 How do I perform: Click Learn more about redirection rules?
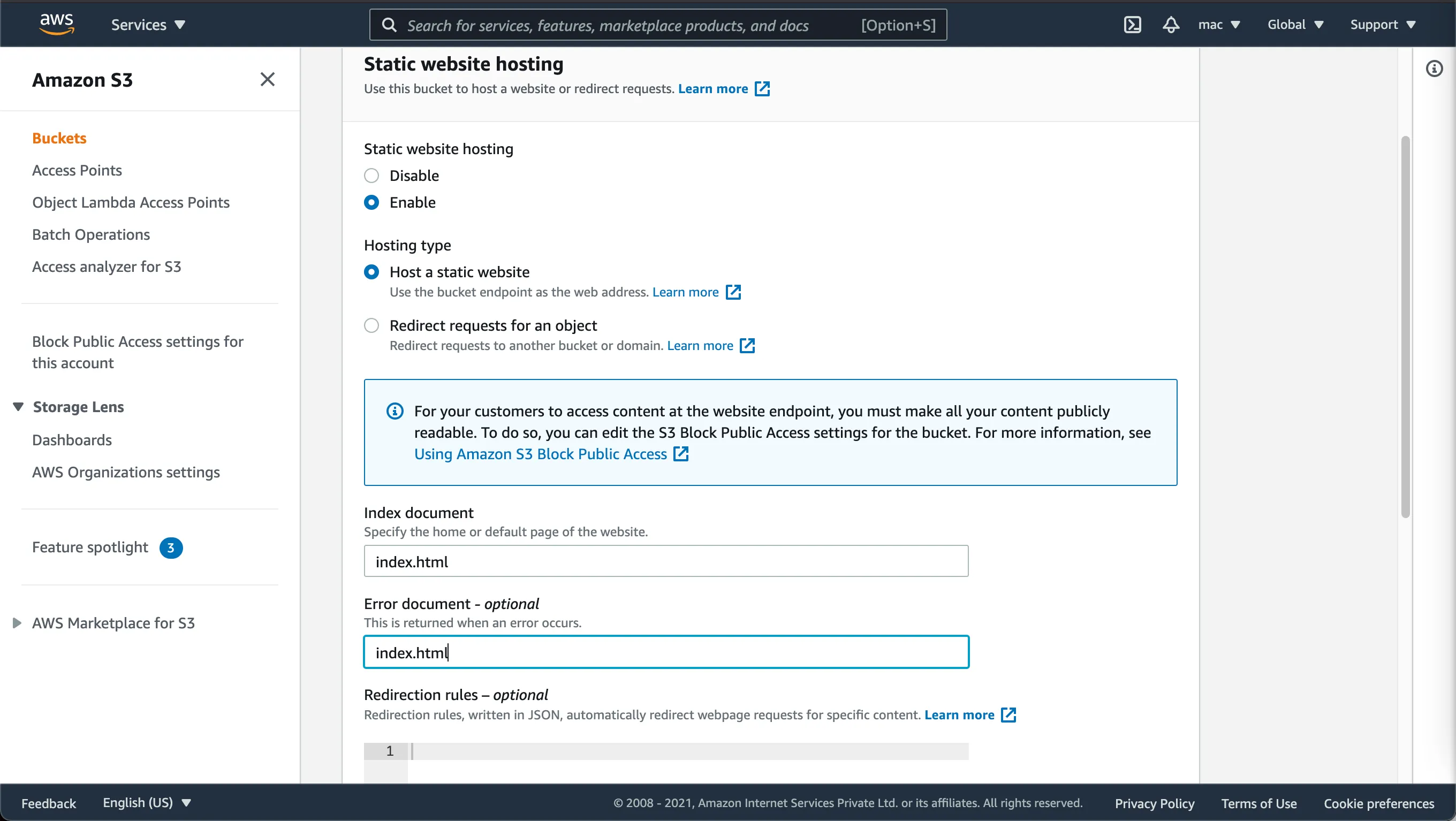coord(959,715)
